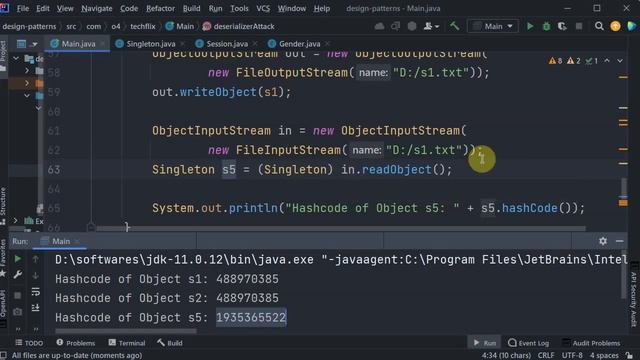Open the Build tool window
Viewport: 640px width, 360px height.
[x=170, y=343]
